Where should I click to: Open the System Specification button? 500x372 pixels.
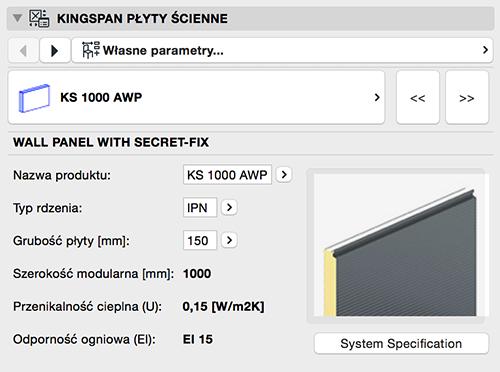[401, 343]
